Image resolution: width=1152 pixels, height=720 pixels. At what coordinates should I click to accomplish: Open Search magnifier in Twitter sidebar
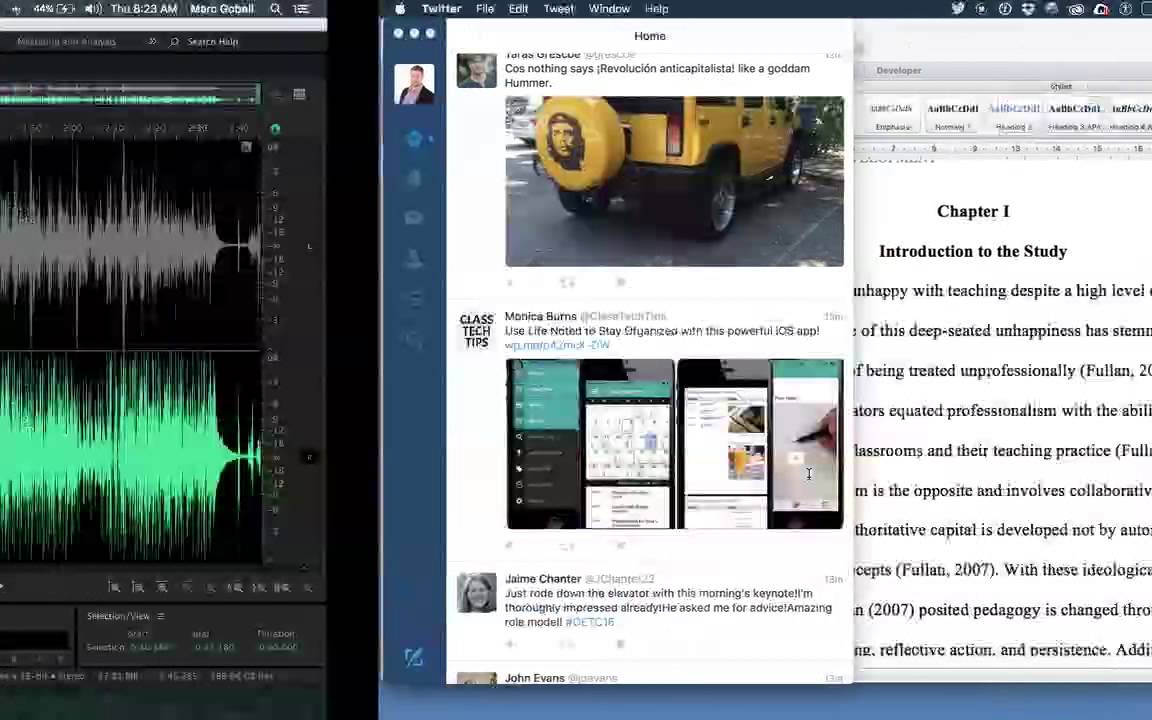click(414, 339)
